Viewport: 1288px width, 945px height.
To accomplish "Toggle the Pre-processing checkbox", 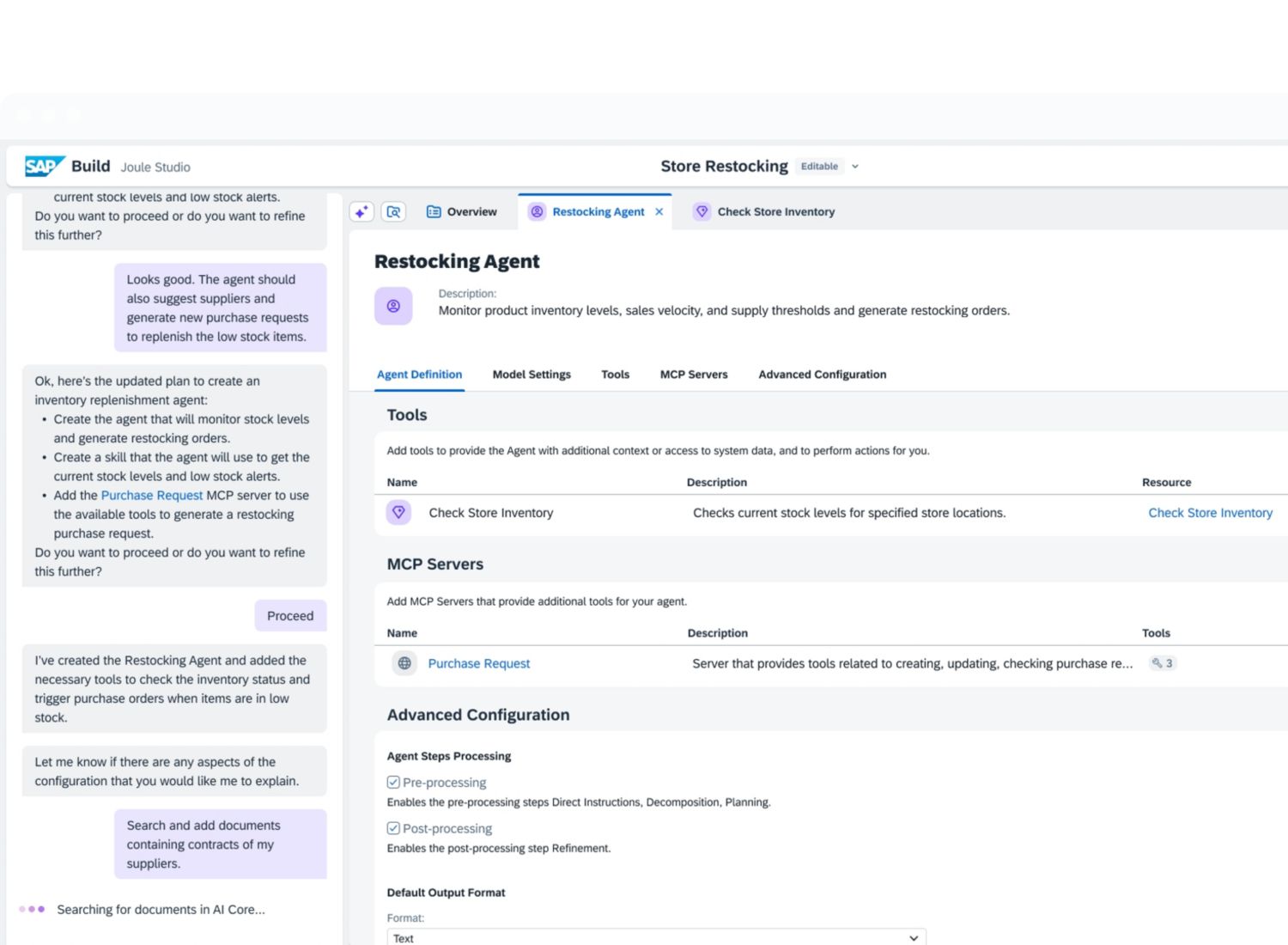I will click(393, 783).
